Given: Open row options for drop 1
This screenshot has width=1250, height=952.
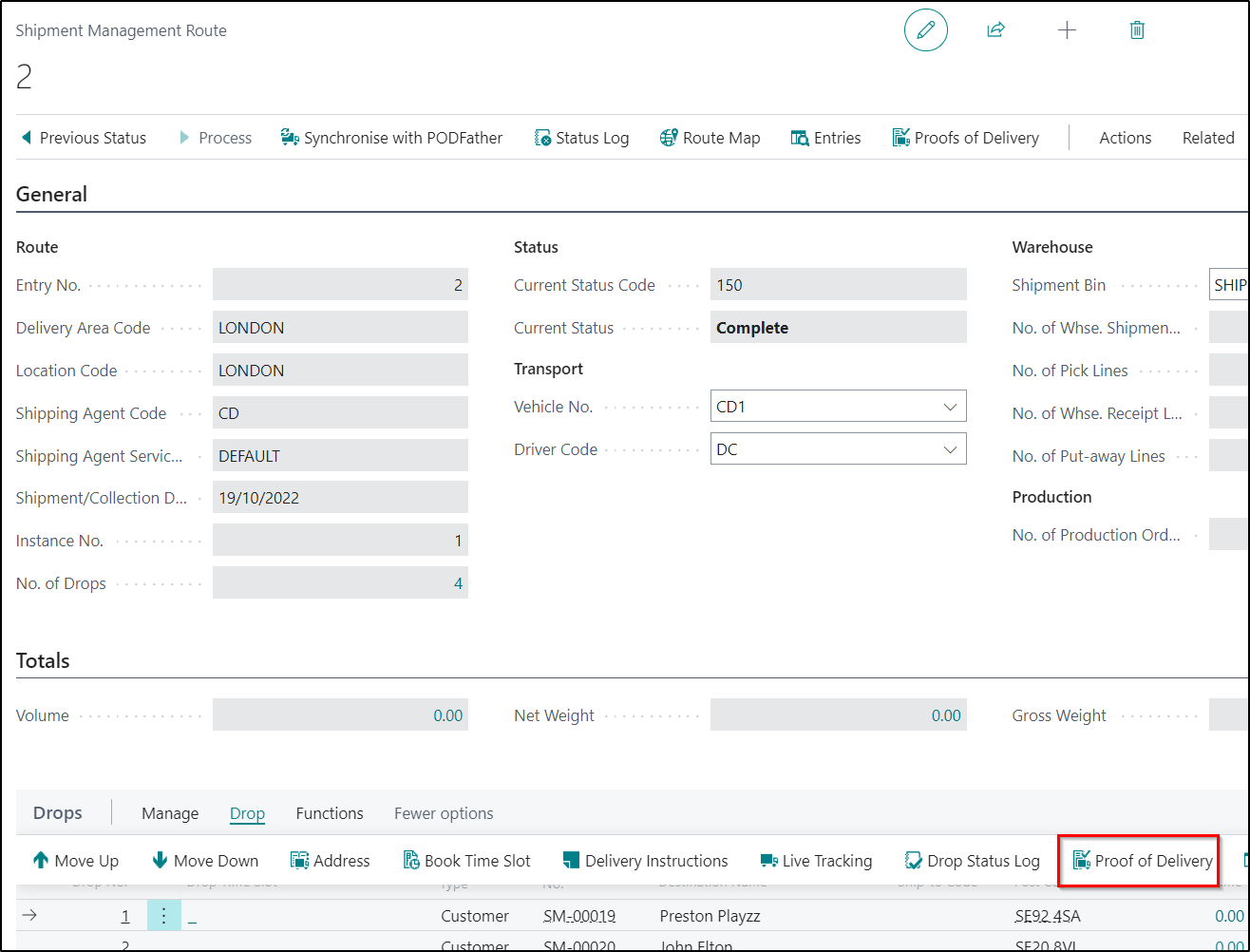Looking at the screenshot, I should [x=163, y=916].
